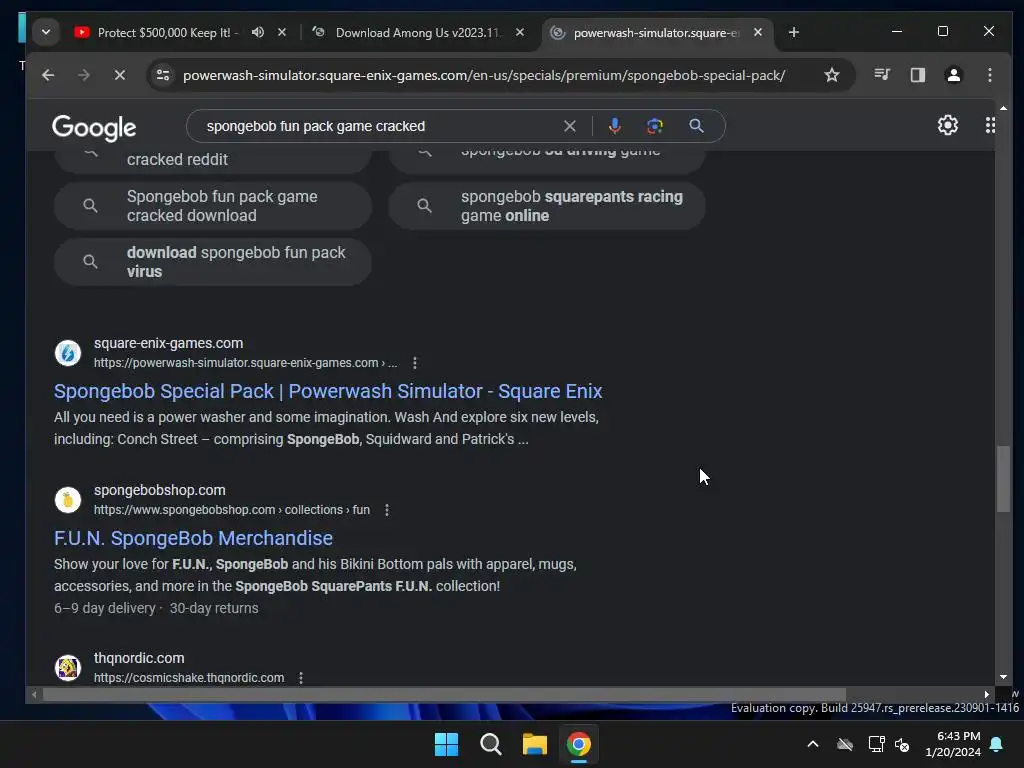The height and width of the screenshot is (768, 1024).
Task: Open the OneDrive cloud tray icon
Action: 845,744
